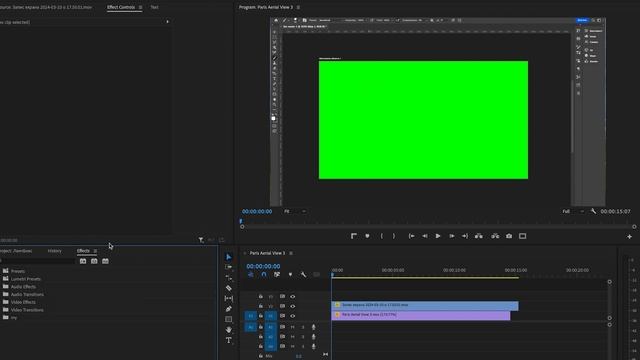This screenshot has width=640, height=360.
Task: Export frame with camera icon
Action: click(x=509, y=236)
